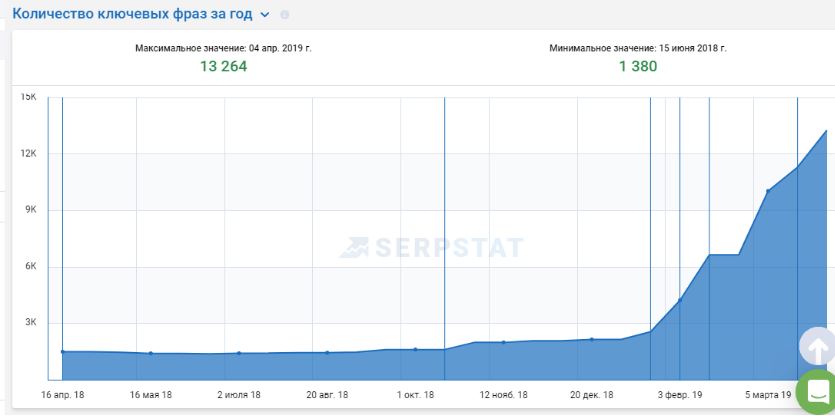Click the 3K y-axis label
The height and width of the screenshot is (416, 835).
click(x=31, y=323)
